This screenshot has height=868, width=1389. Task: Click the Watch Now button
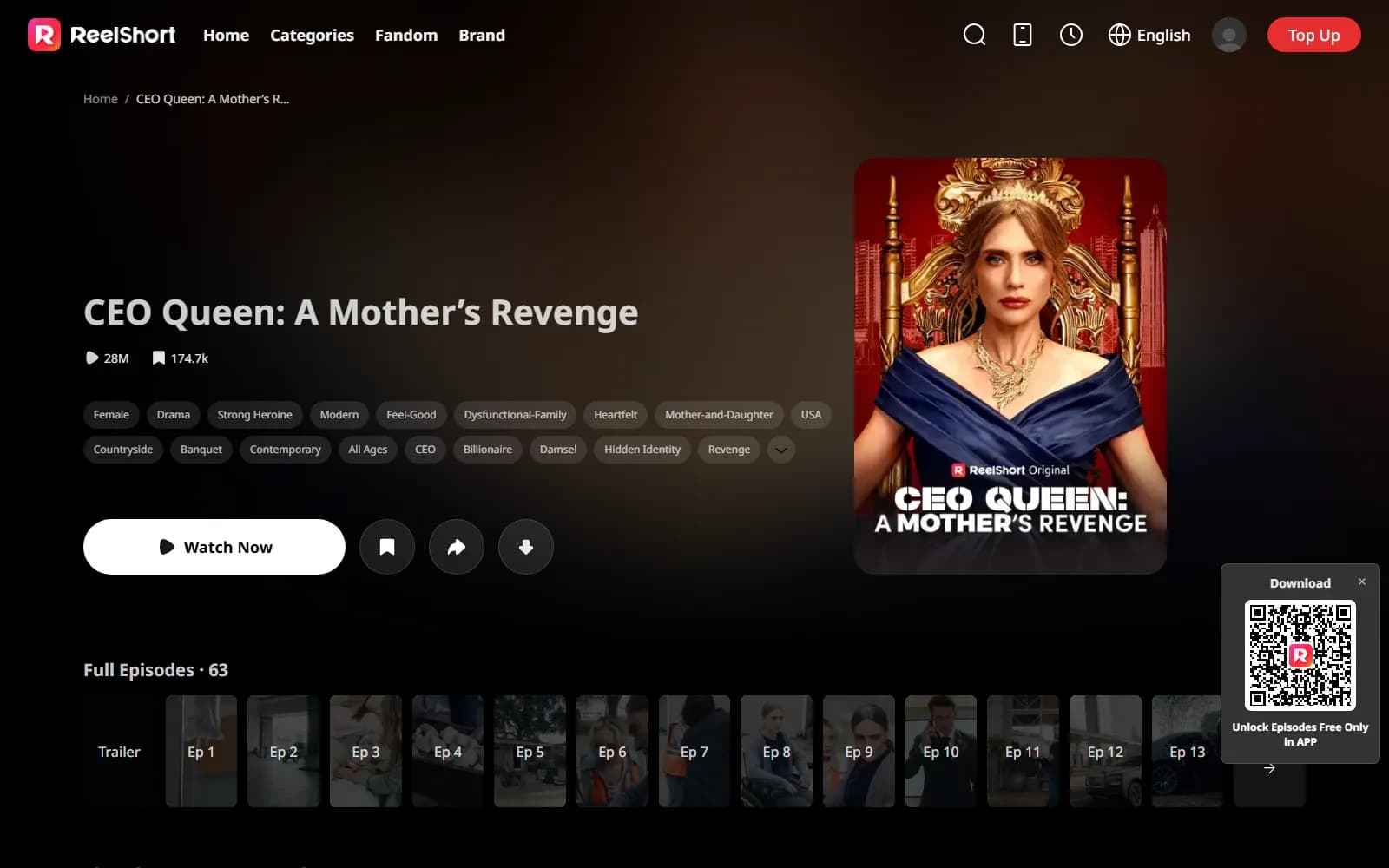214,547
